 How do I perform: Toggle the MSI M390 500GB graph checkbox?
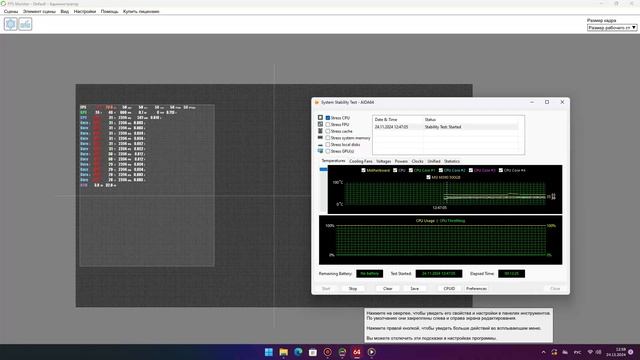(428, 177)
